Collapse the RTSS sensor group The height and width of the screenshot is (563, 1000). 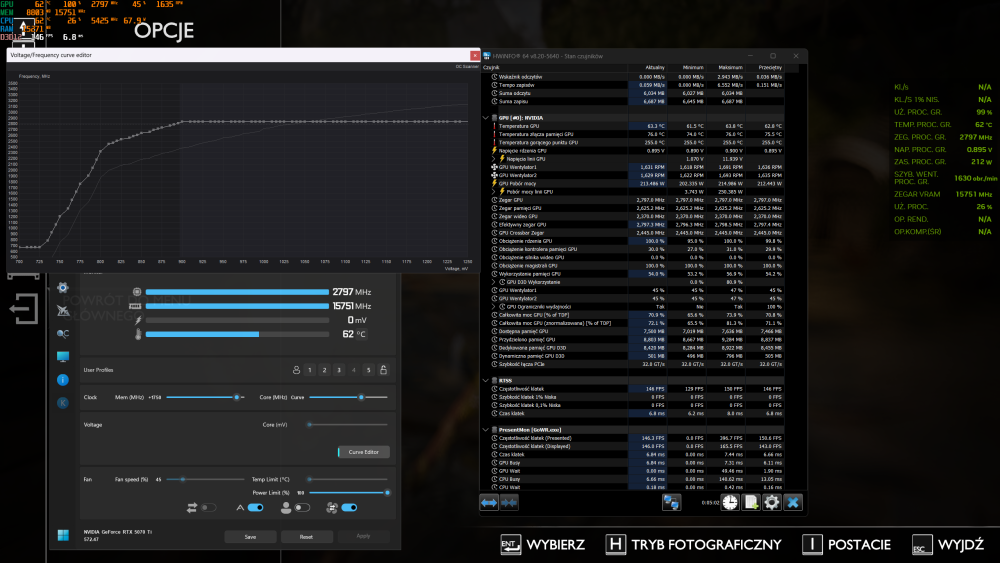click(487, 380)
